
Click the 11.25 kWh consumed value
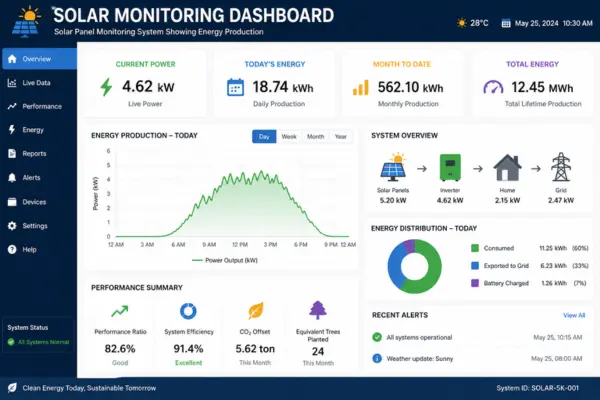pyautogui.click(x=553, y=248)
